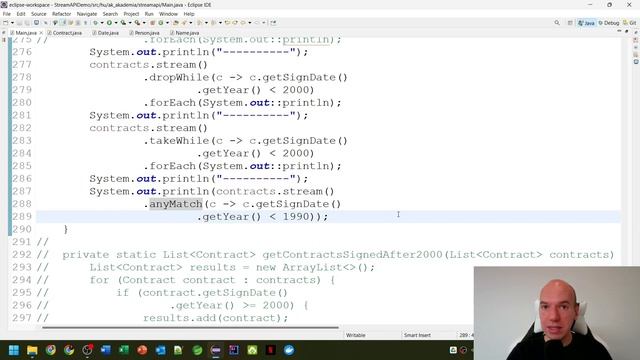Click the highlighted anyMatch method text
The image size is (640, 360).
pos(176,204)
